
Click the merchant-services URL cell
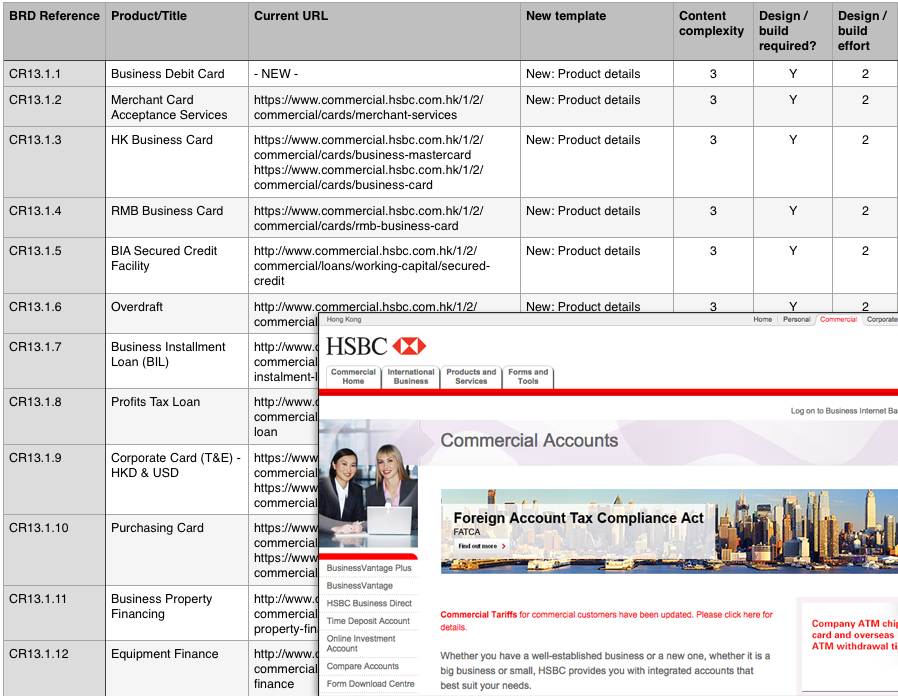click(384, 107)
